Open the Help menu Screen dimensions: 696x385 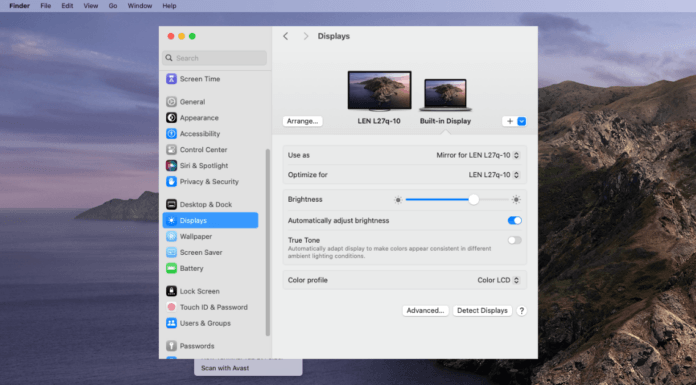tap(169, 6)
